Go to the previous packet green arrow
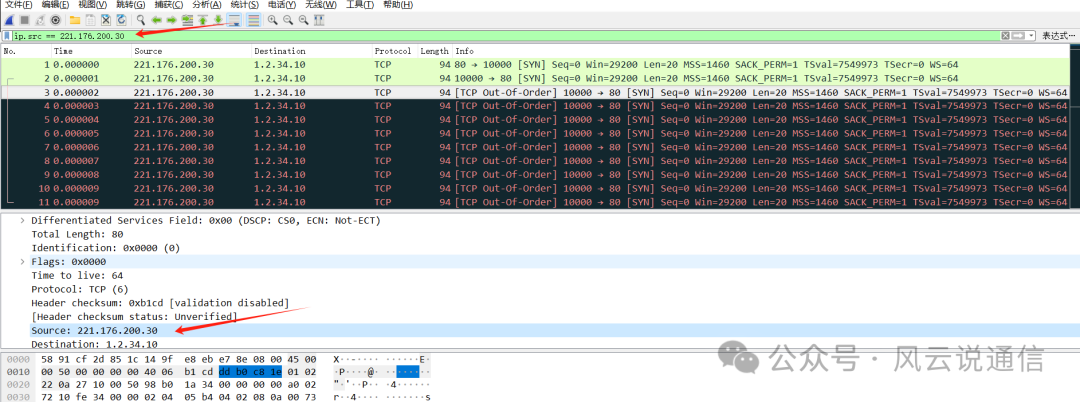 [x=157, y=20]
